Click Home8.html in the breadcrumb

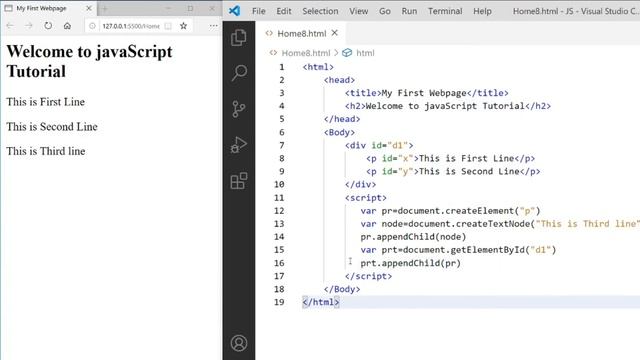coord(306,53)
